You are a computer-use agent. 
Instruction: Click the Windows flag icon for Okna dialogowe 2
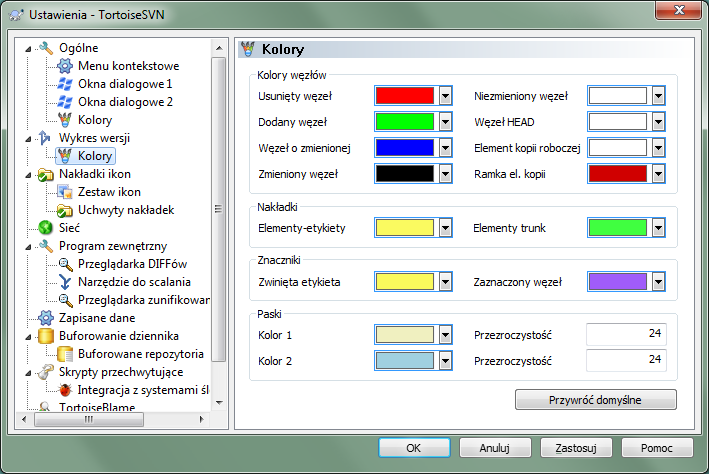click(x=65, y=102)
